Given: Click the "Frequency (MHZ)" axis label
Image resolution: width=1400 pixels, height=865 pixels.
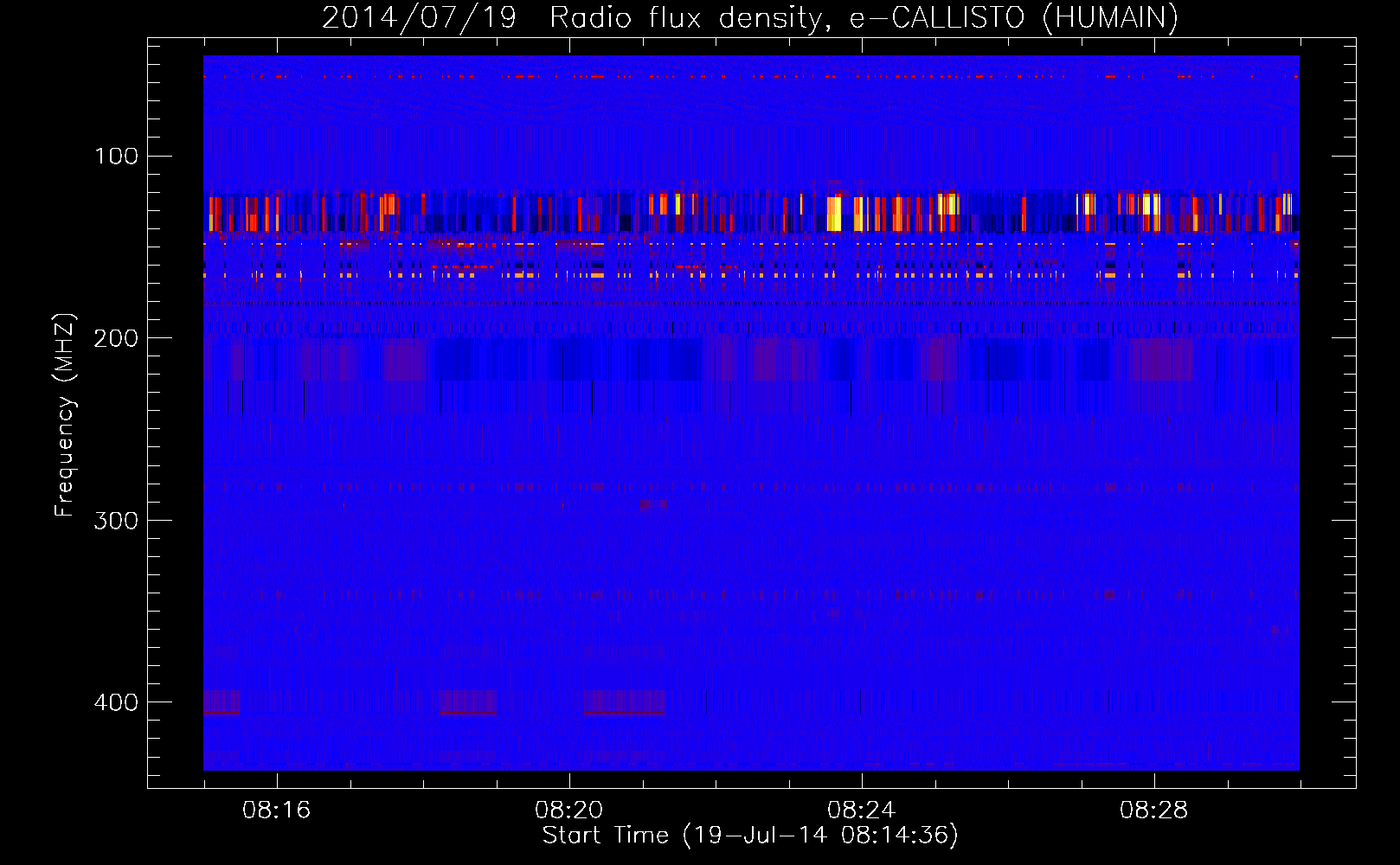Looking at the screenshot, I should pyautogui.click(x=65, y=415).
